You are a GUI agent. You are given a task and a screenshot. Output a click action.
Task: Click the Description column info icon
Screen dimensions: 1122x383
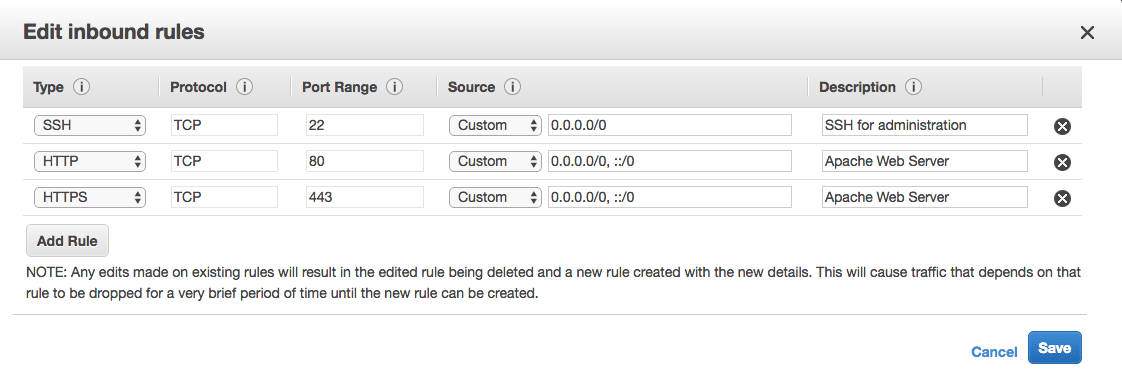pyautogui.click(x=913, y=87)
